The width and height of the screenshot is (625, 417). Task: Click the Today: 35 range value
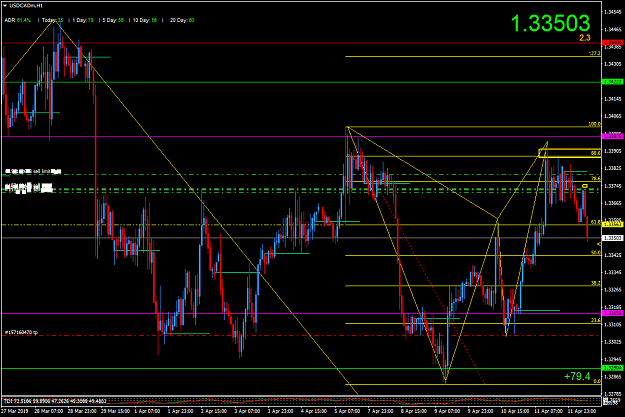pos(53,20)
